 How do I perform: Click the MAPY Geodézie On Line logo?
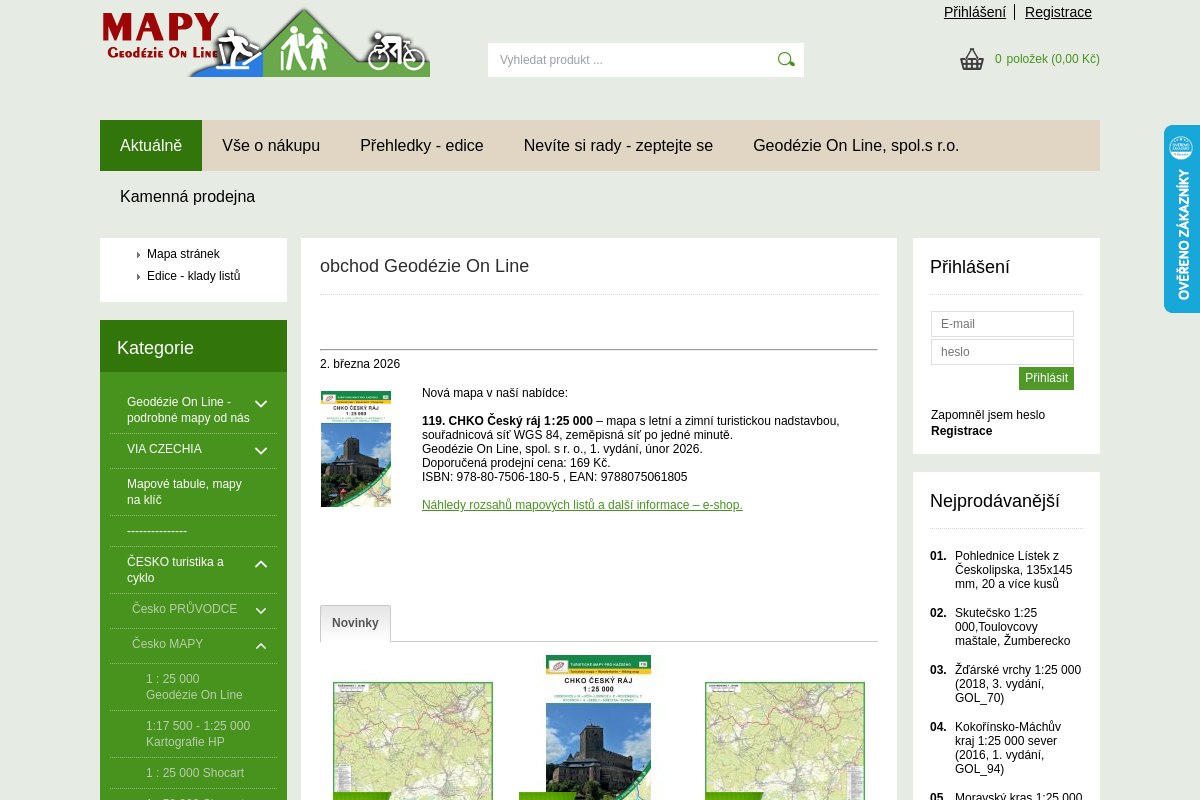(x=265, y=41)
